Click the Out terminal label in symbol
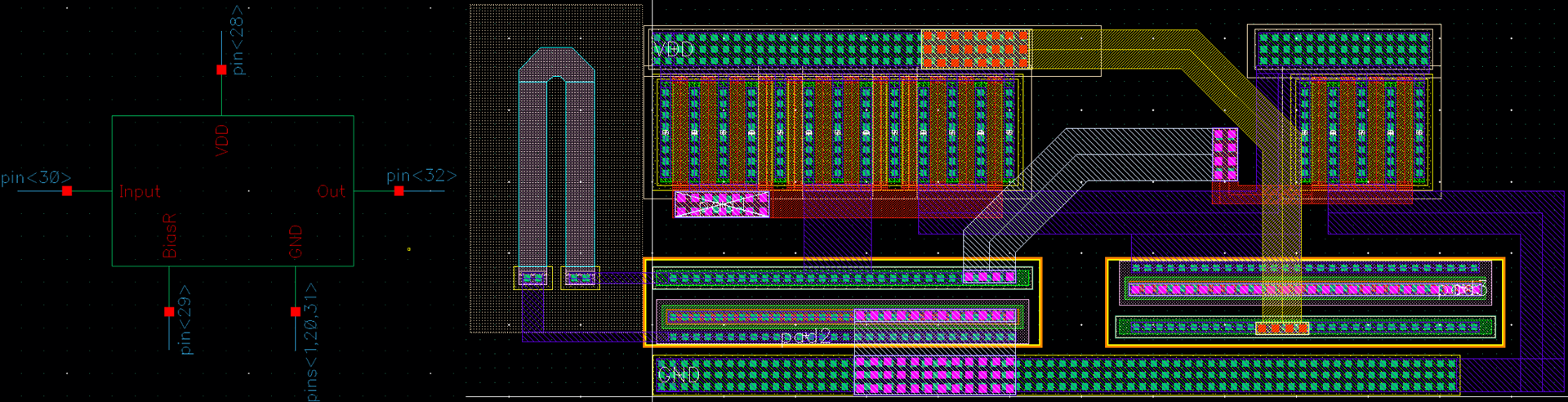 [x=331, y=192]
